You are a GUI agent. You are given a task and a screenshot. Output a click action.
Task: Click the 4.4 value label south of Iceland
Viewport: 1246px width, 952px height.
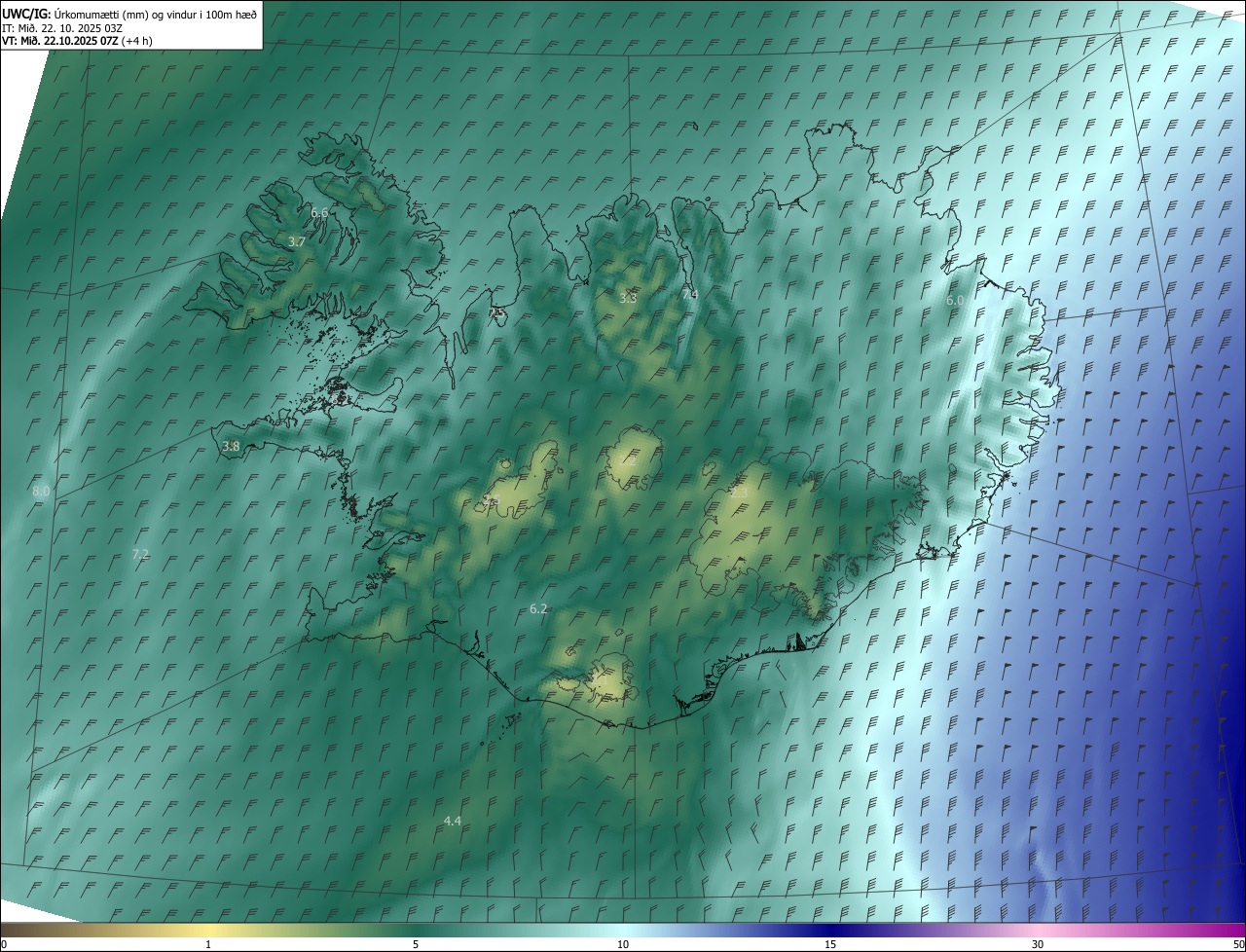pos(452,822)
